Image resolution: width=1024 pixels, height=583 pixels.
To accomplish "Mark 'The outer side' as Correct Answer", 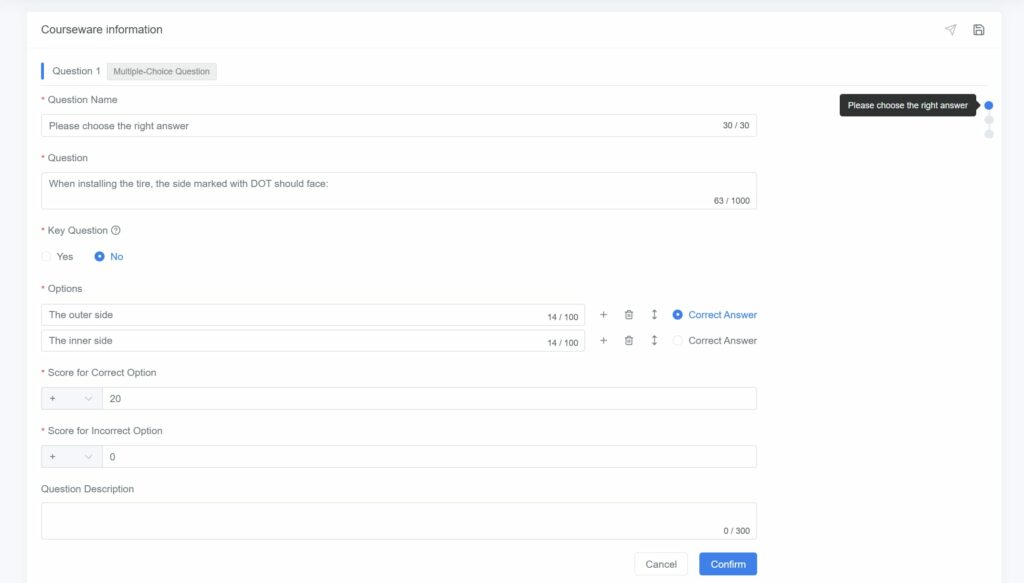I will click(x=678, y=315).
